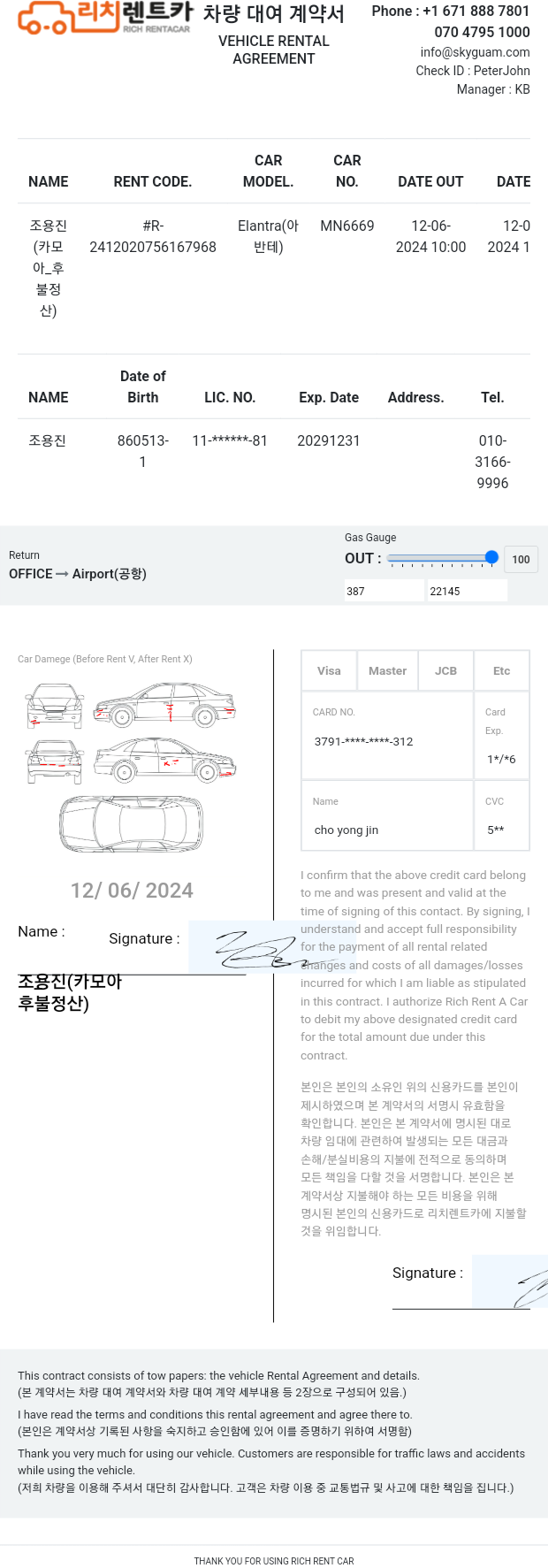548x1568 pixels.
Task: Choose the Visa card type
Action: point(329,671)
